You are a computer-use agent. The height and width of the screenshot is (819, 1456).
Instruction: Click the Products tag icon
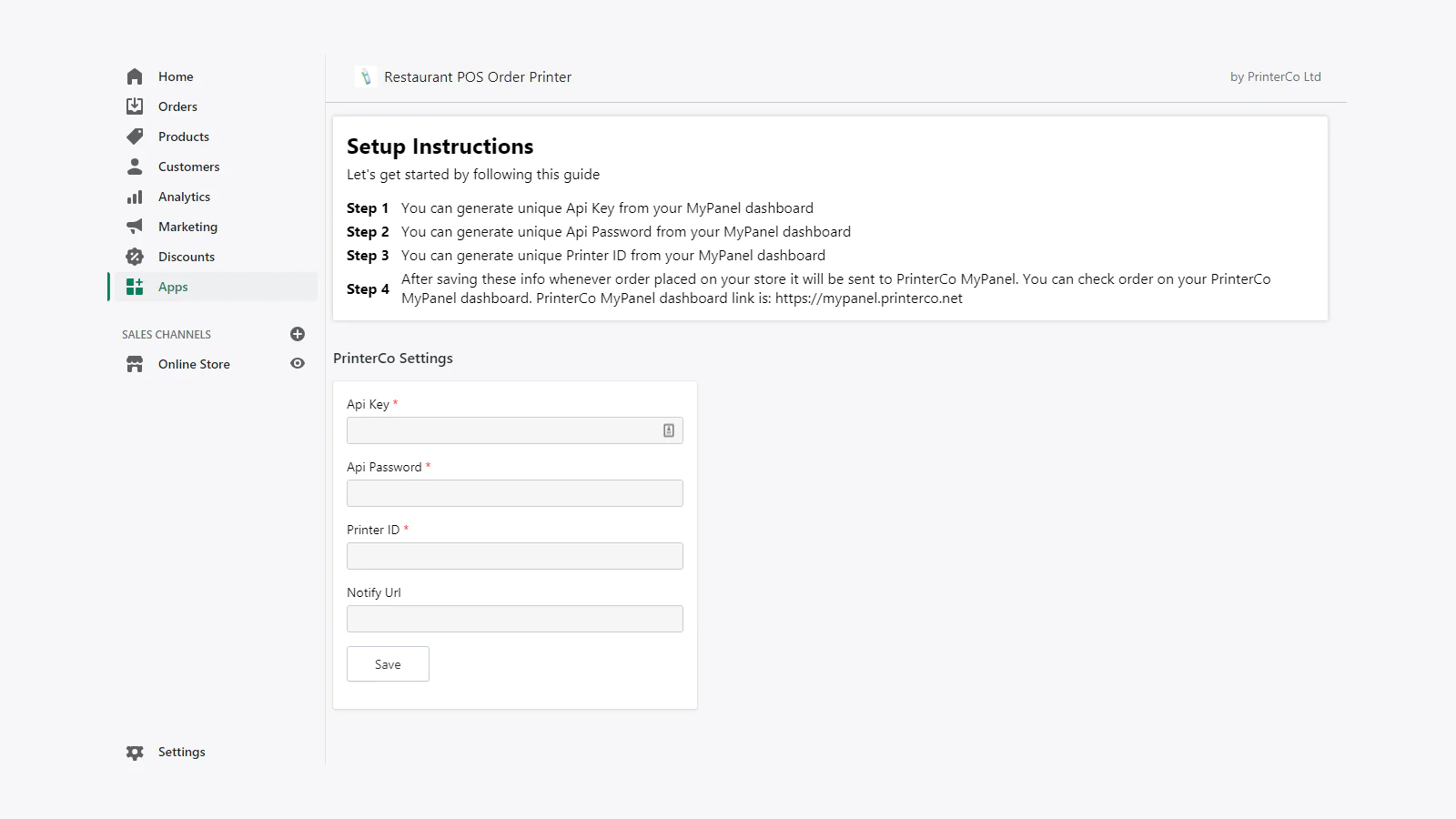[x=135, y=136]
